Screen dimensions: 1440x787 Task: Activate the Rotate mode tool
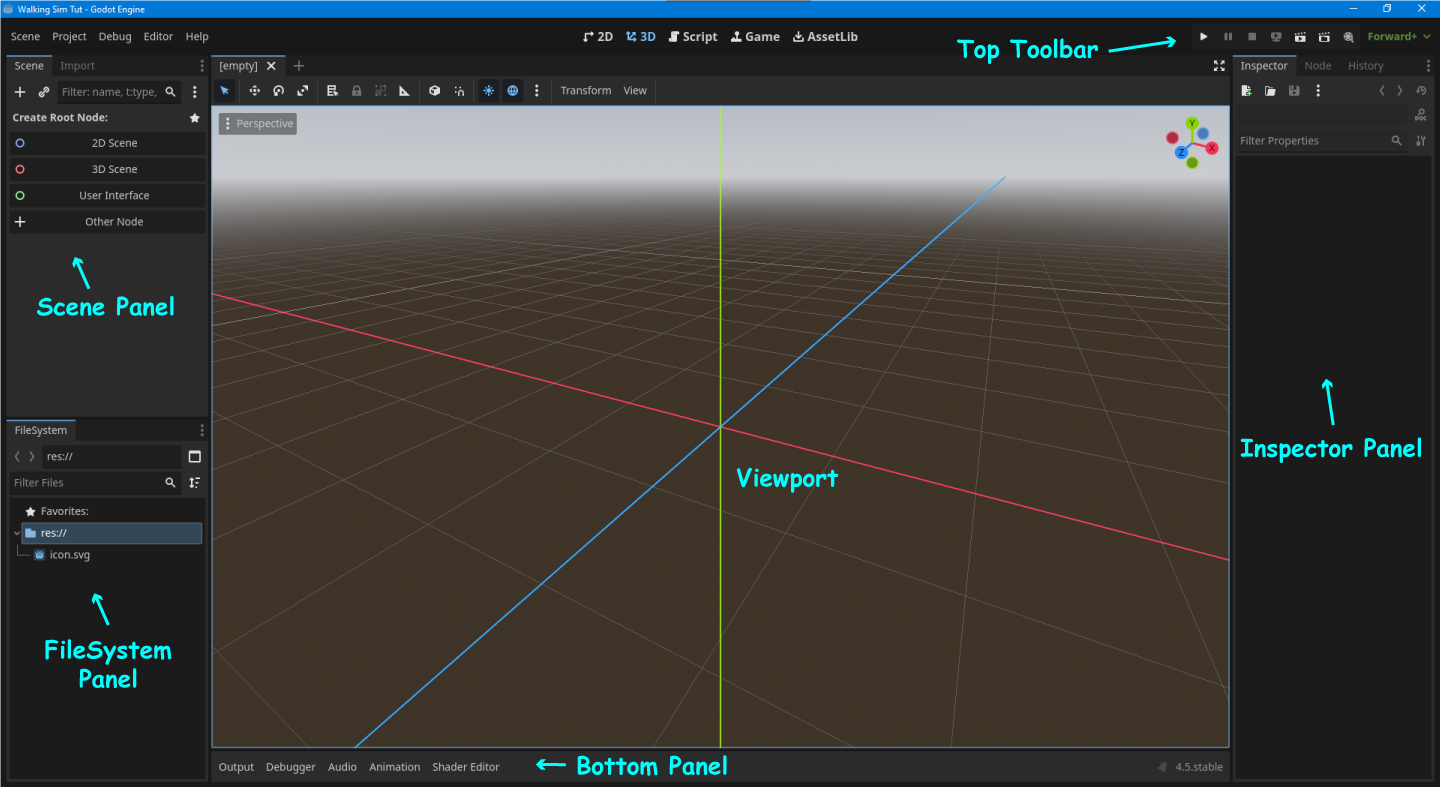point(278,91)
